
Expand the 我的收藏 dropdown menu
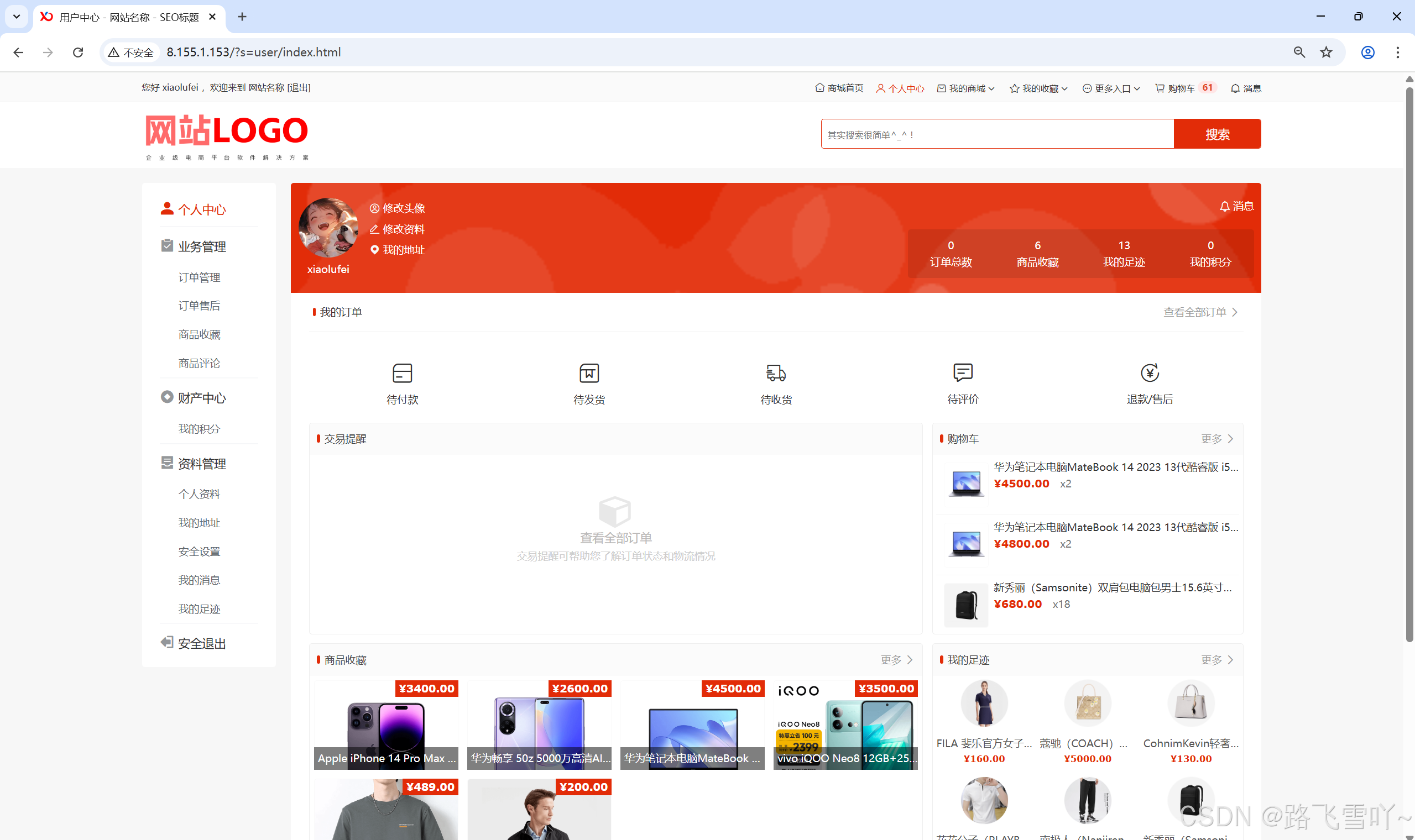coord(1040,88)
